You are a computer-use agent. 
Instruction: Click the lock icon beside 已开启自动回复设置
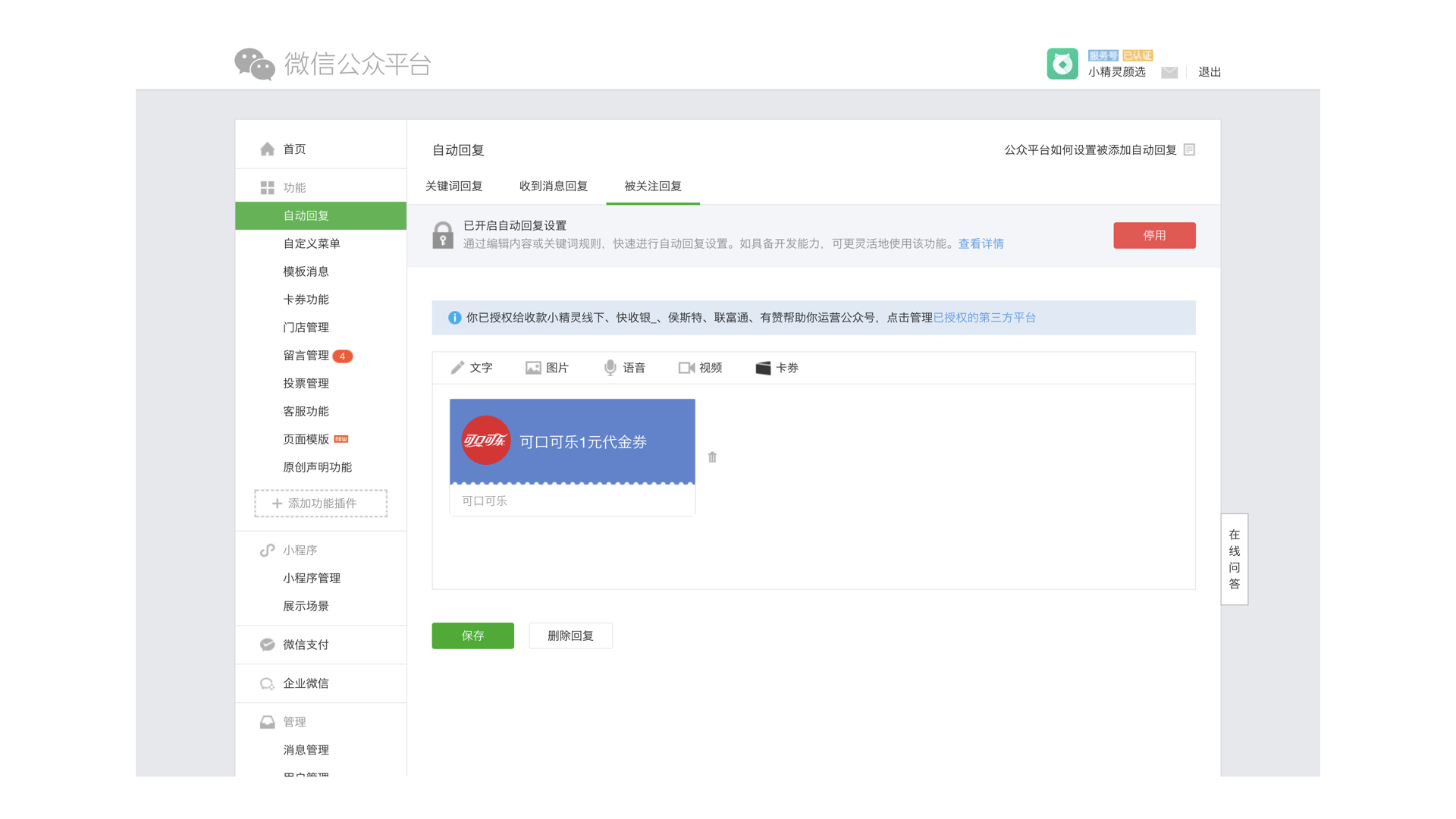[443, 235]
